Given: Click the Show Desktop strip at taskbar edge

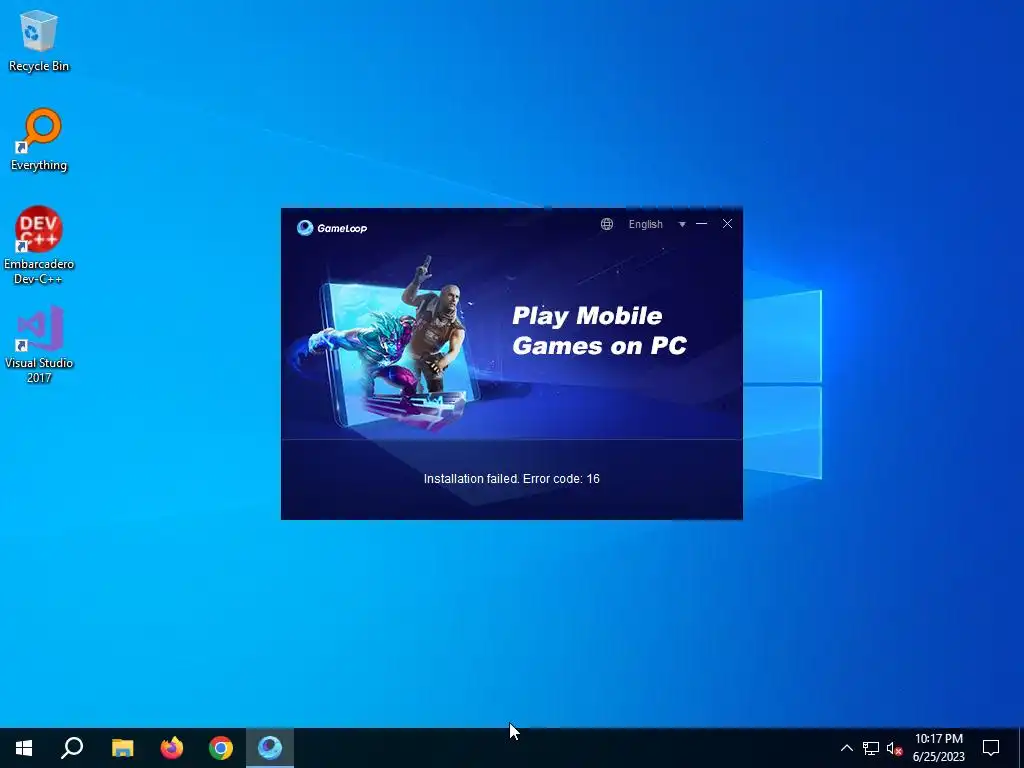Looking at the screenshot, I should [x=1021, y=748].
